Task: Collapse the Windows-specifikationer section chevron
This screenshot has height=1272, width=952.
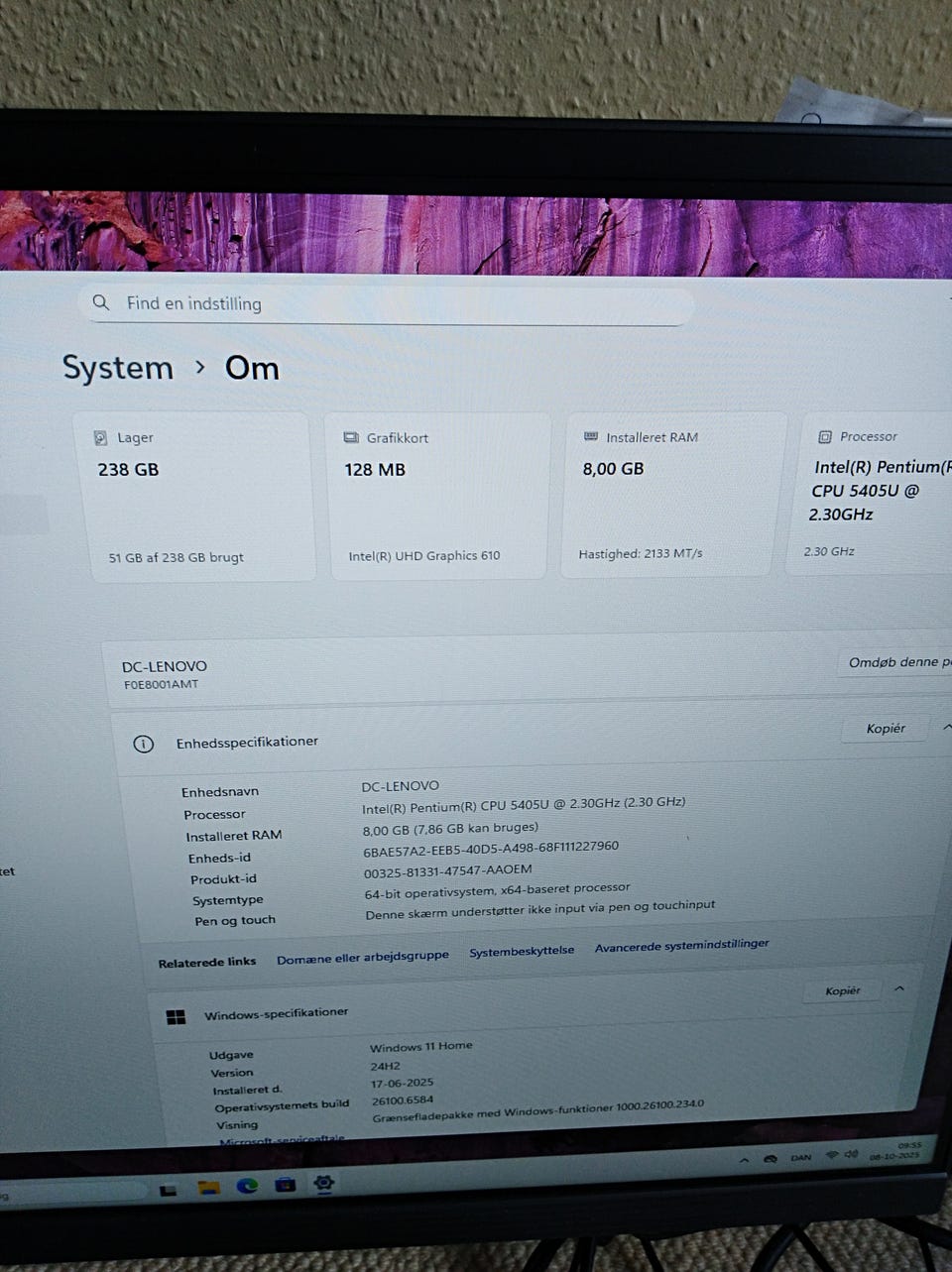Action: [899, 988]
